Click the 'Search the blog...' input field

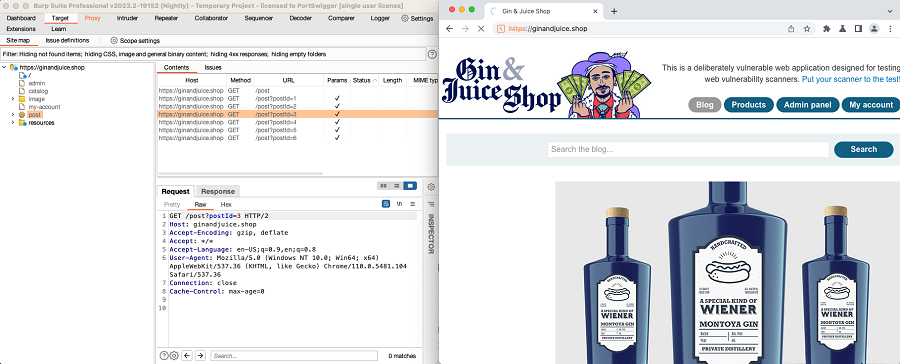[x=688, y=149]
